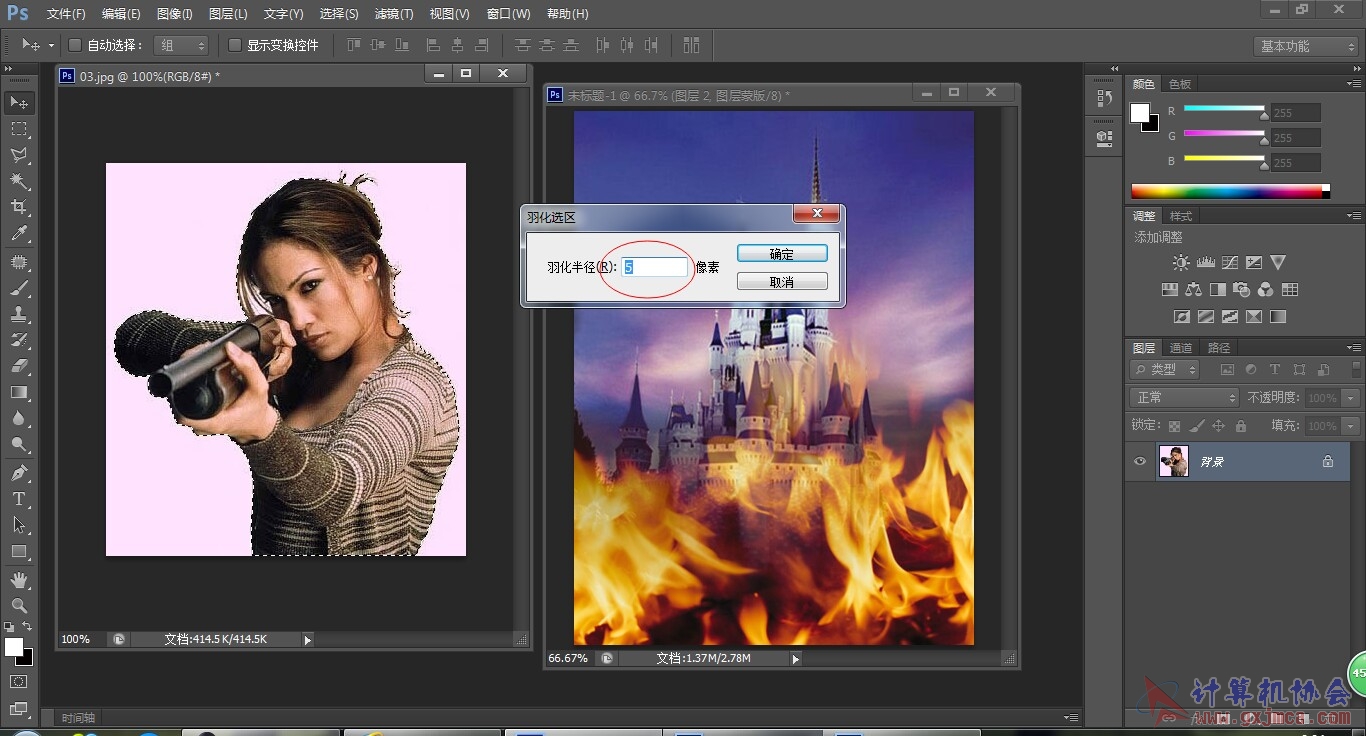Add an Invert adjustment

[x=1181, y=317]
